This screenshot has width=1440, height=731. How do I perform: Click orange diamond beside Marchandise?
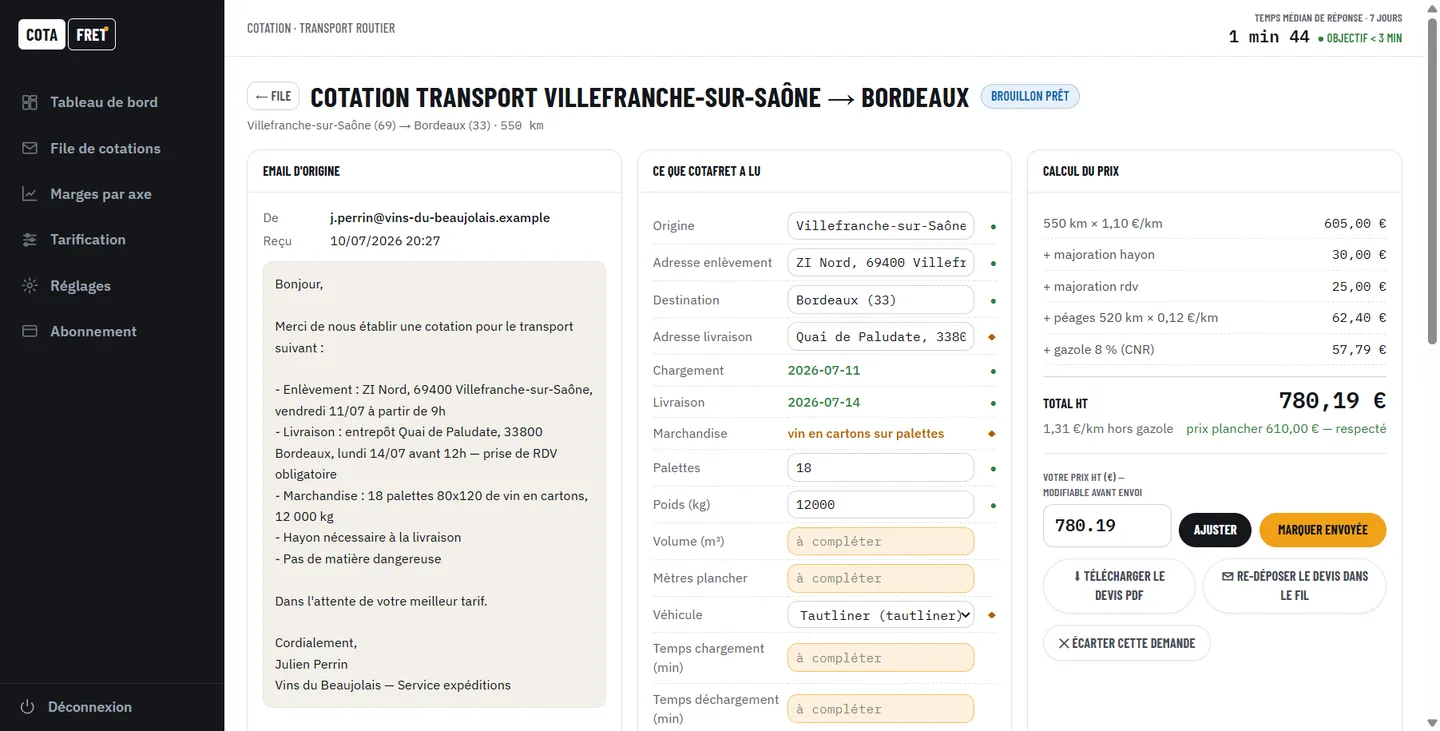992,434
